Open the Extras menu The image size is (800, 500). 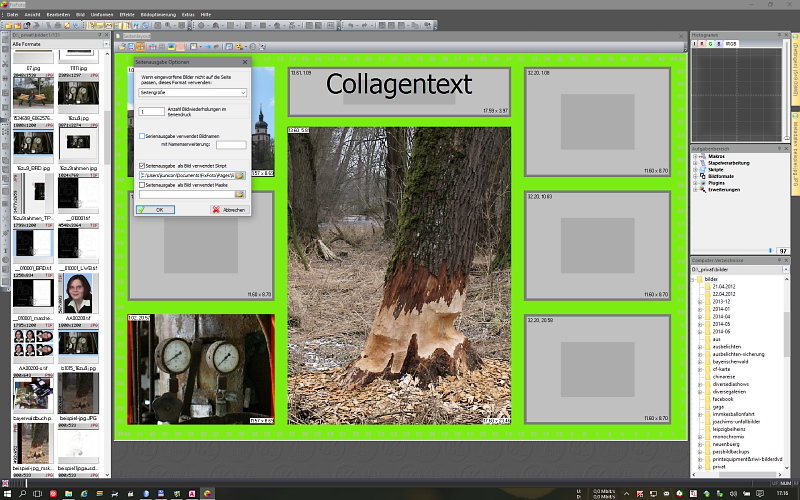tap(188, 15)
